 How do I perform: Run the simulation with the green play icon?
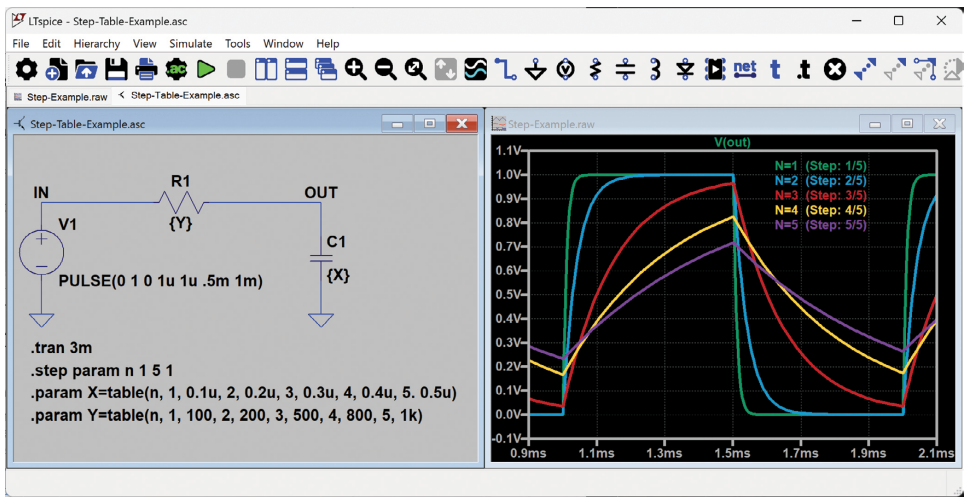(206, 69)
